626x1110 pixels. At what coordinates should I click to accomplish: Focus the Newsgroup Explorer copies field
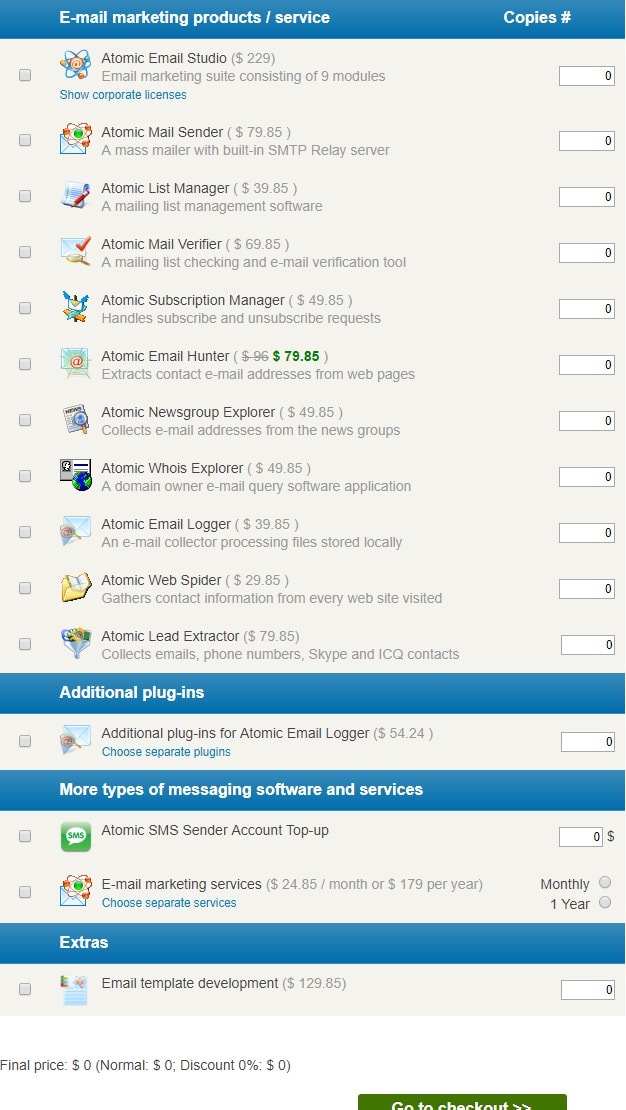586,420
